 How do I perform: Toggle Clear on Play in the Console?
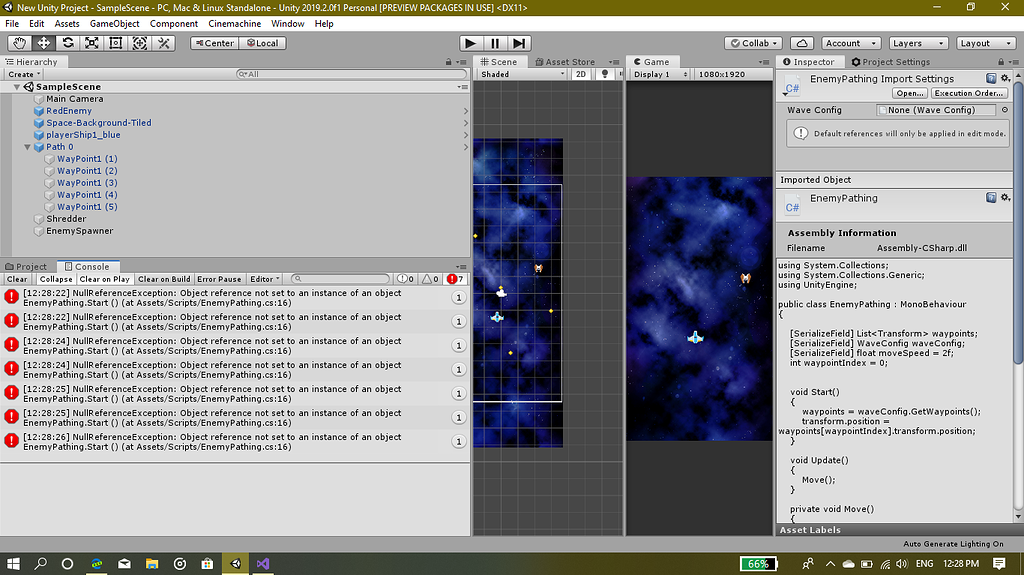coord(105,279)
